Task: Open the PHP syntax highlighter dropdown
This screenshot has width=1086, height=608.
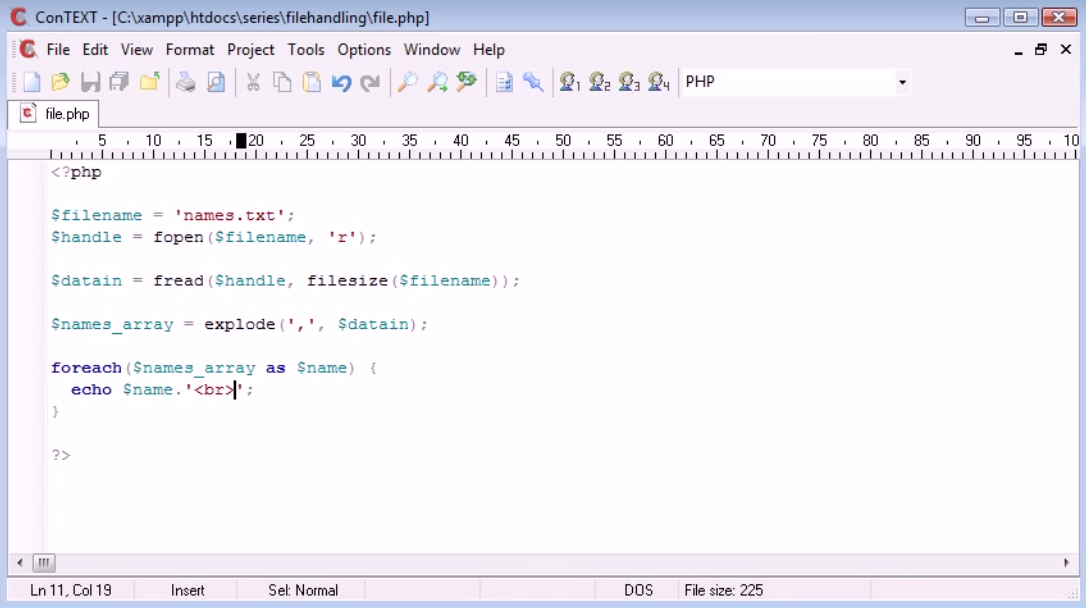Action: (x=901, y=82)
